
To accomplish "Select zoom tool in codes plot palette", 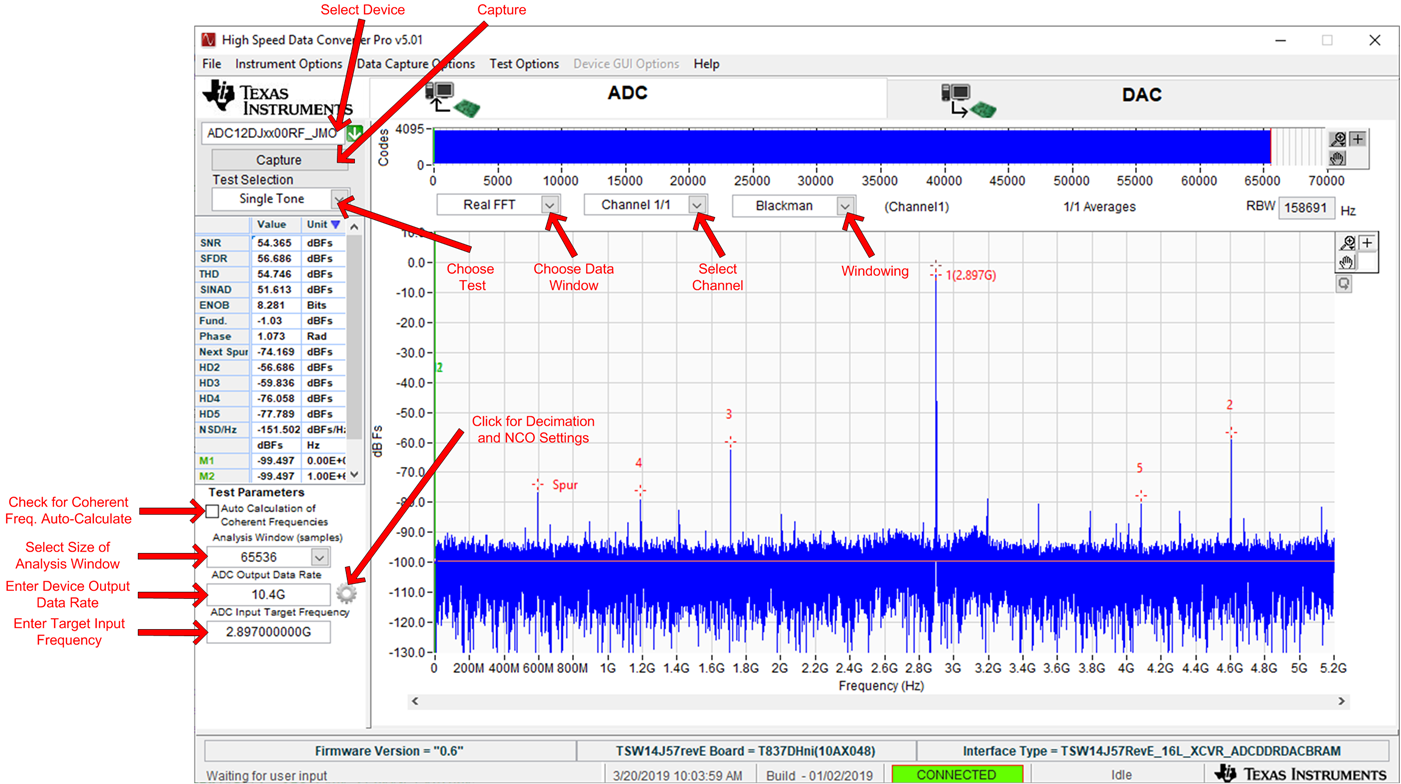I will [1338, 139].
